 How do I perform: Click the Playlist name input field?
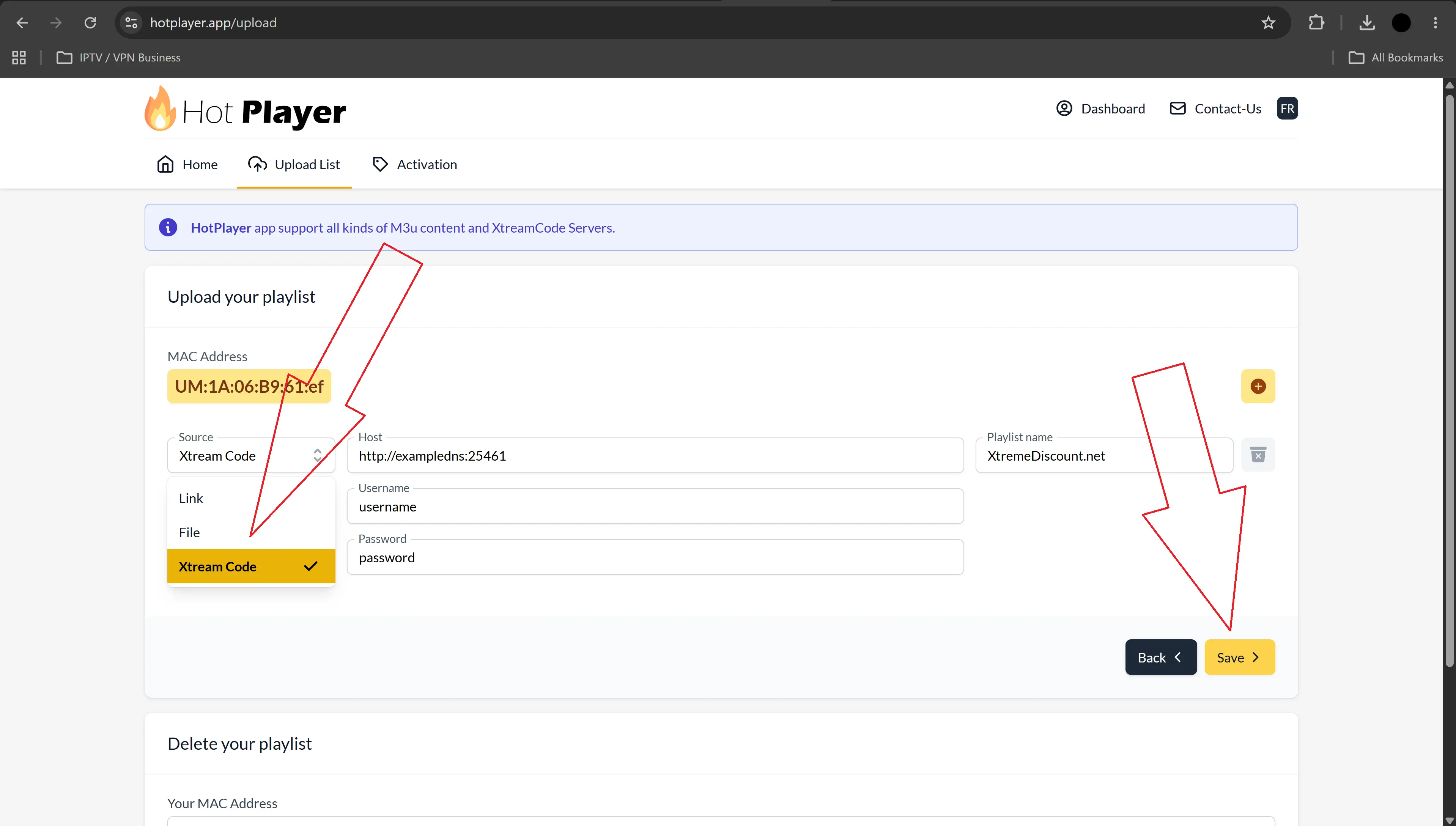(1104, 456)
